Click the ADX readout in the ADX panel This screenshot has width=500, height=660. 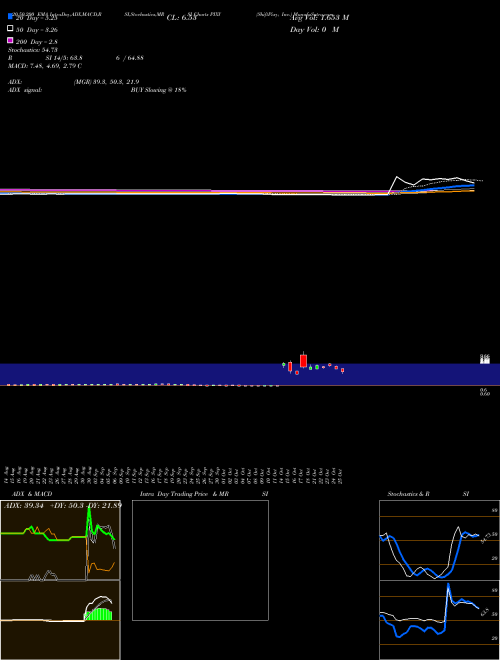tap(63, 505)
